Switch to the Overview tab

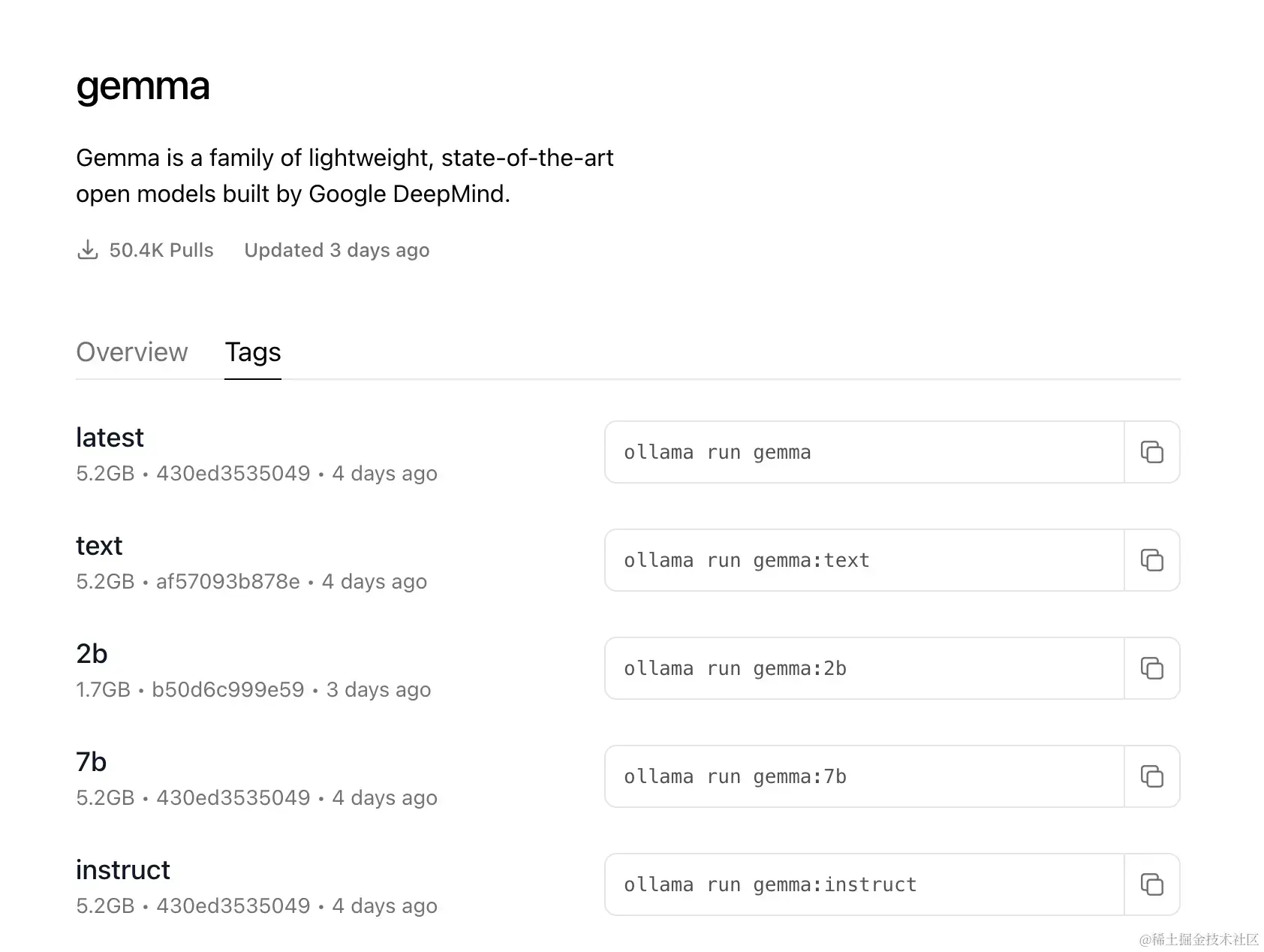pyautogui.click(x=132, y=352)
